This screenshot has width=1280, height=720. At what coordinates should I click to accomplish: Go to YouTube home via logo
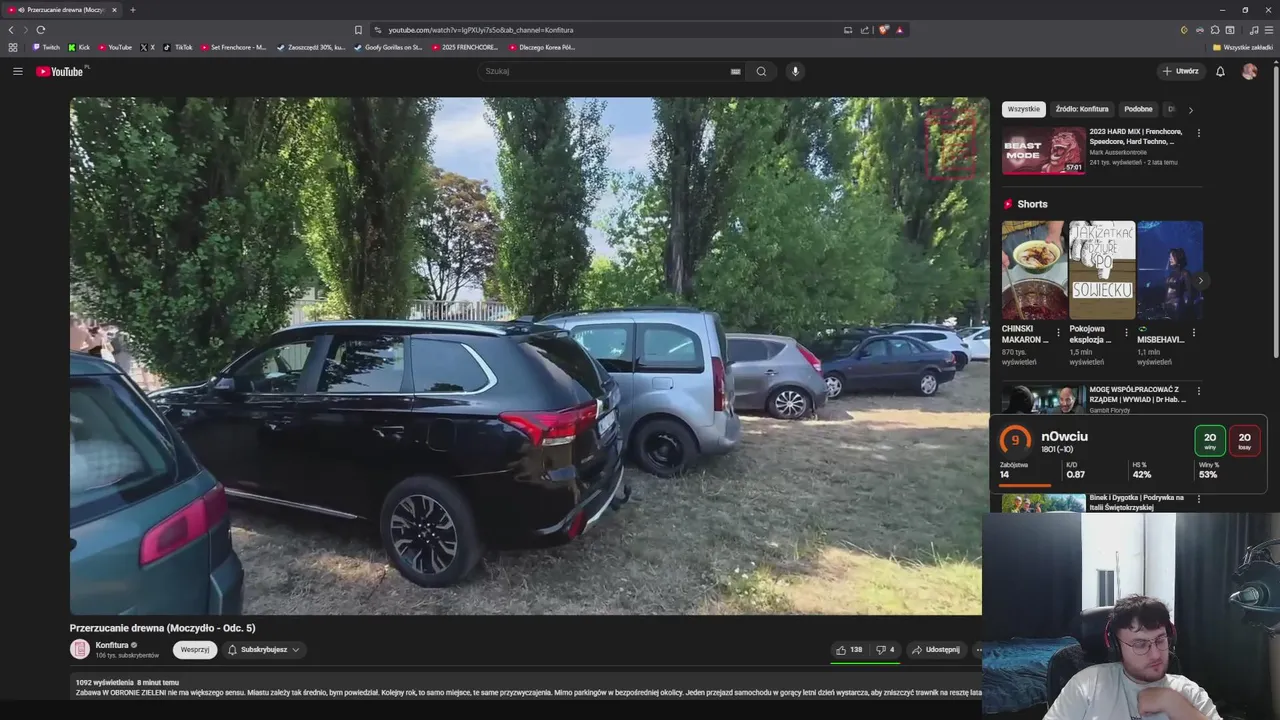(x=61, y=71)
